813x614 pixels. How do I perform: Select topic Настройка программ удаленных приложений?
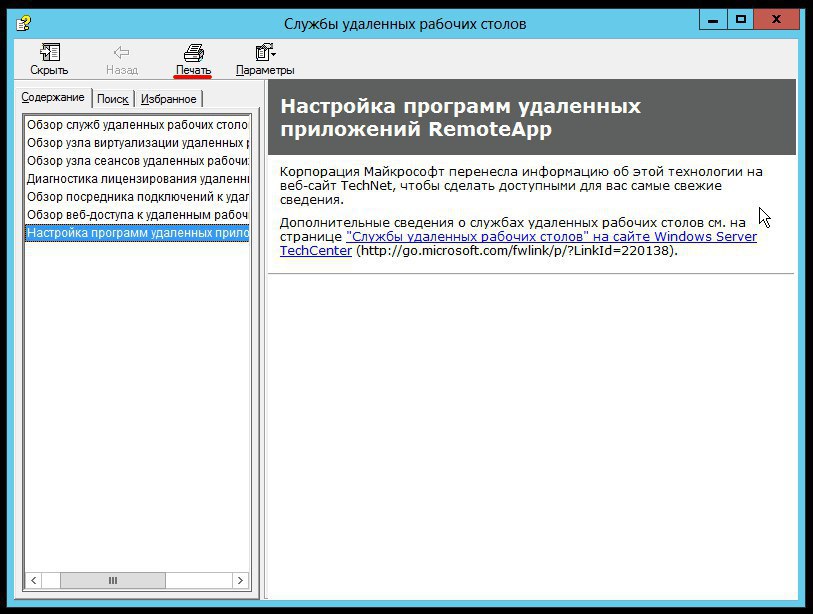(137, 233)
